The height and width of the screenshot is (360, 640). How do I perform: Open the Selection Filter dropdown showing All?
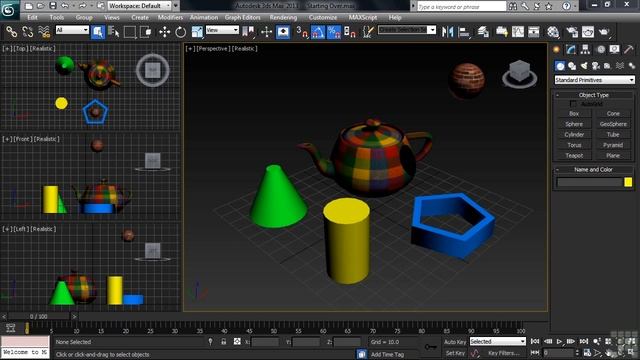click(72, 30)
